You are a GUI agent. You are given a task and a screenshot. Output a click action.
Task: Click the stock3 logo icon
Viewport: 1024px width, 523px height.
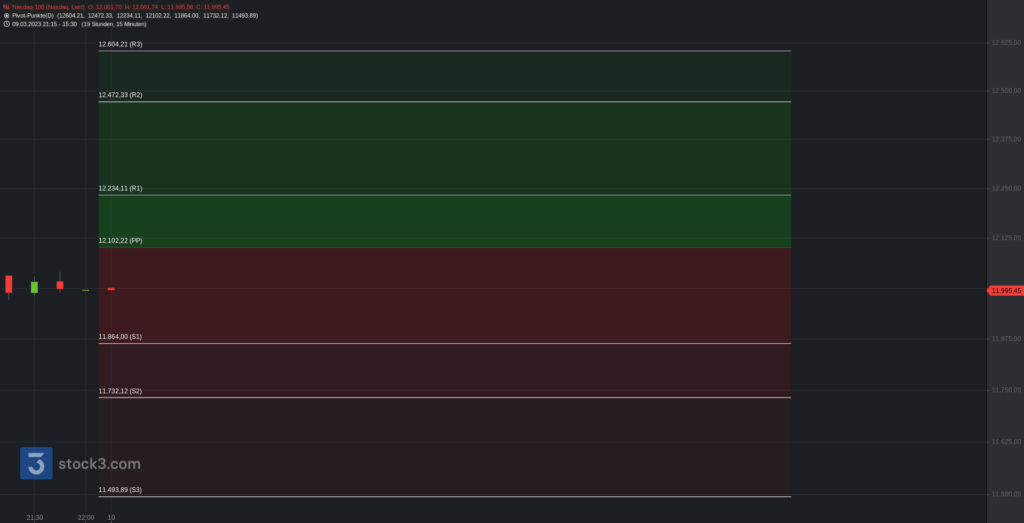pyautogui.click(x=36, y=463)
